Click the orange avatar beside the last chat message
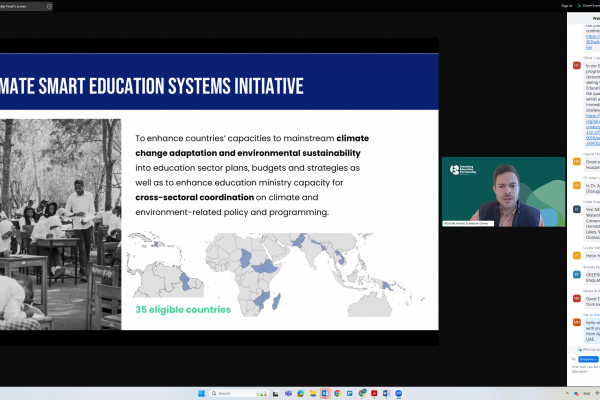Image resolution: width=600 pixels, height=400 pixels. (577, 323)
